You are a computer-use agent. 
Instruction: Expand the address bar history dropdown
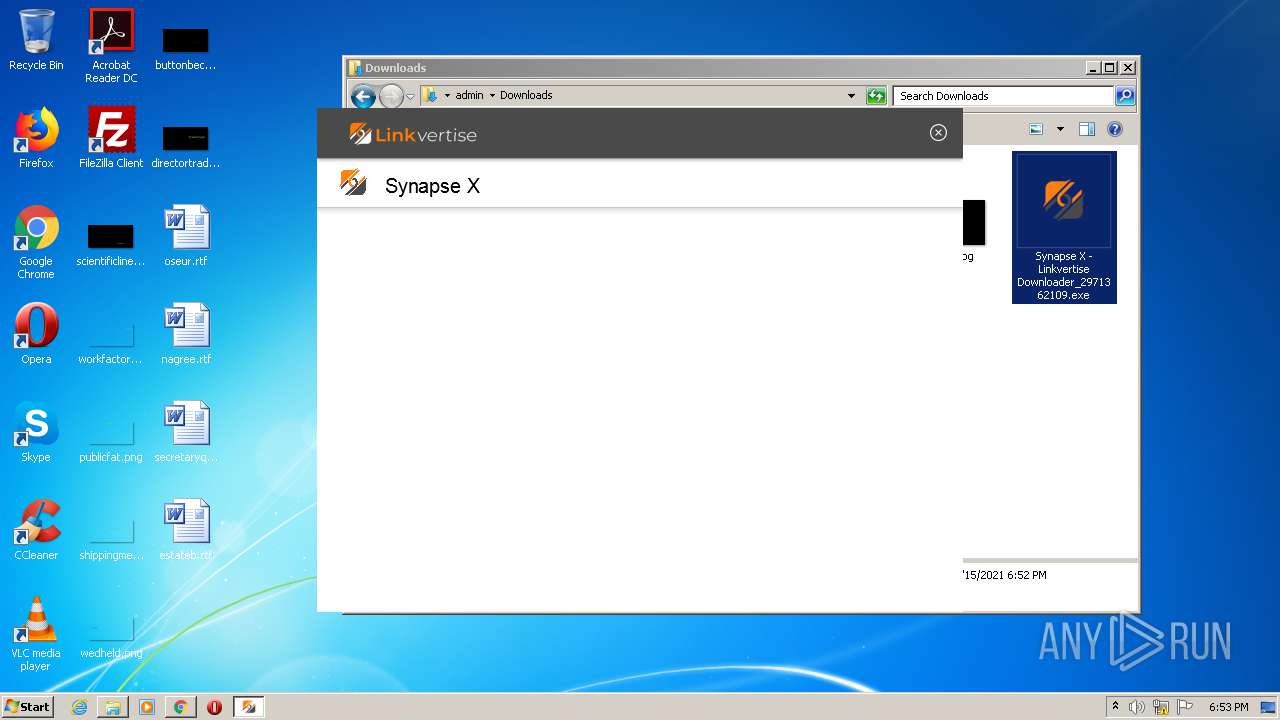(x=851, y=96)
